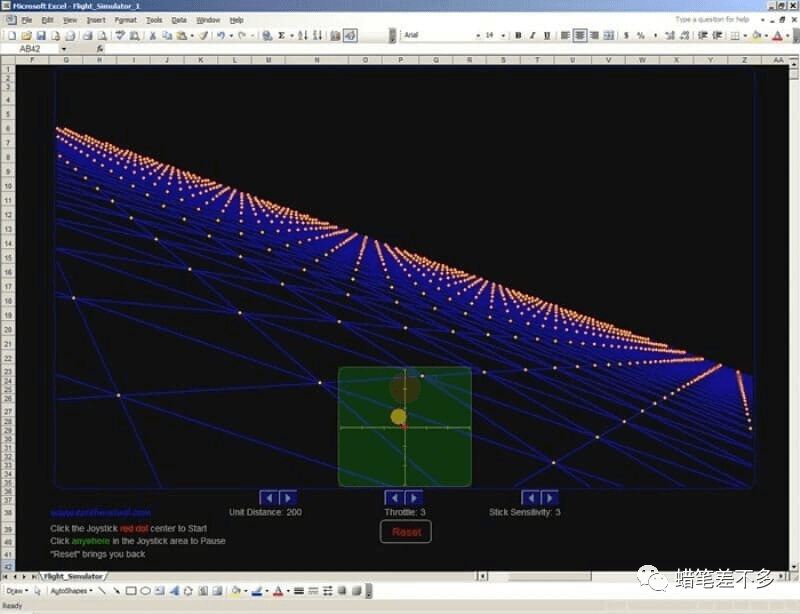
Task: Sort ascending with the A-Z icon
Action: pyautogui.click(x=303, y=35)
